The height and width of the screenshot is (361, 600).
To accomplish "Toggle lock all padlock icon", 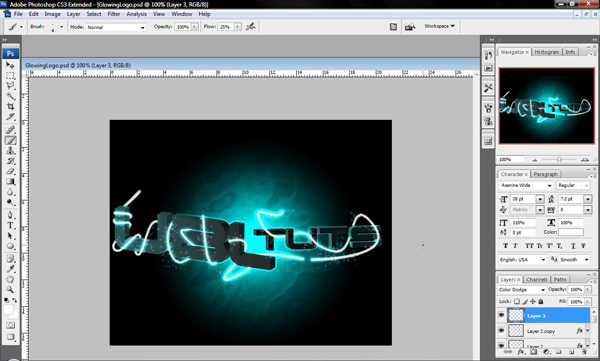I will [541, 301].
